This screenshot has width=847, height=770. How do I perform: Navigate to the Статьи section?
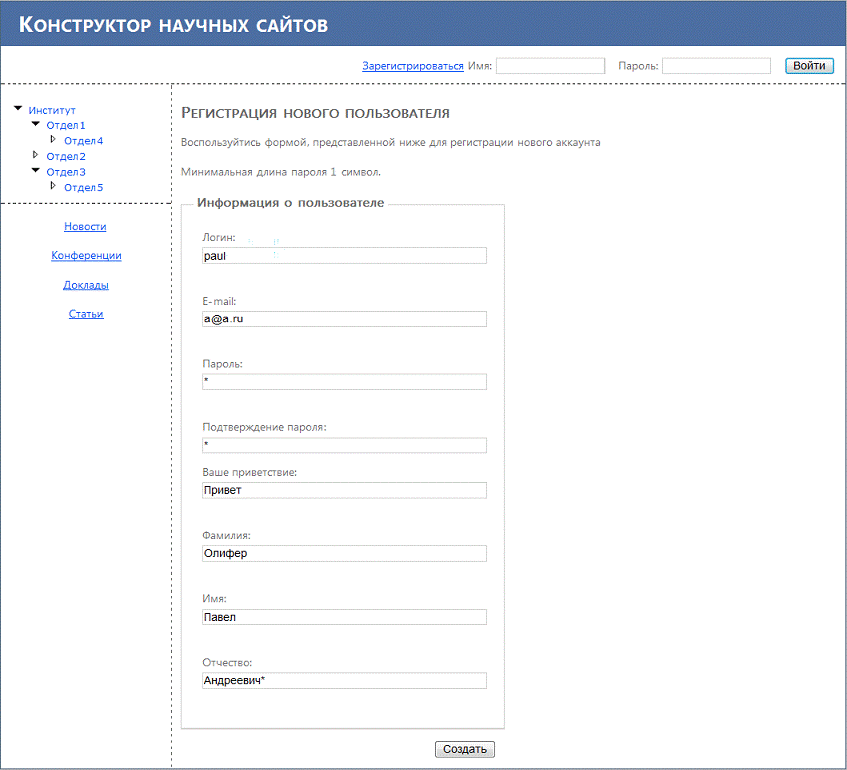(x=86, y=313)
